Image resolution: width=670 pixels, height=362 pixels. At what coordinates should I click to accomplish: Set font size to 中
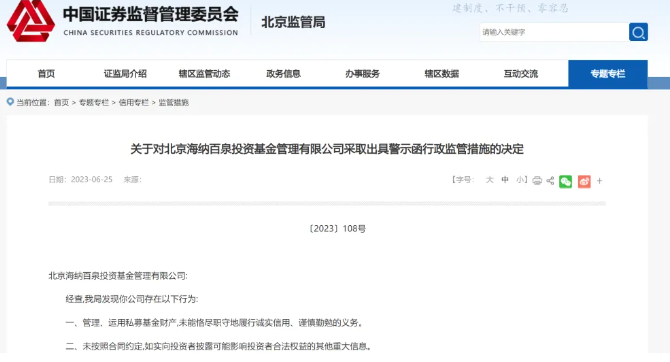[505, 180]
